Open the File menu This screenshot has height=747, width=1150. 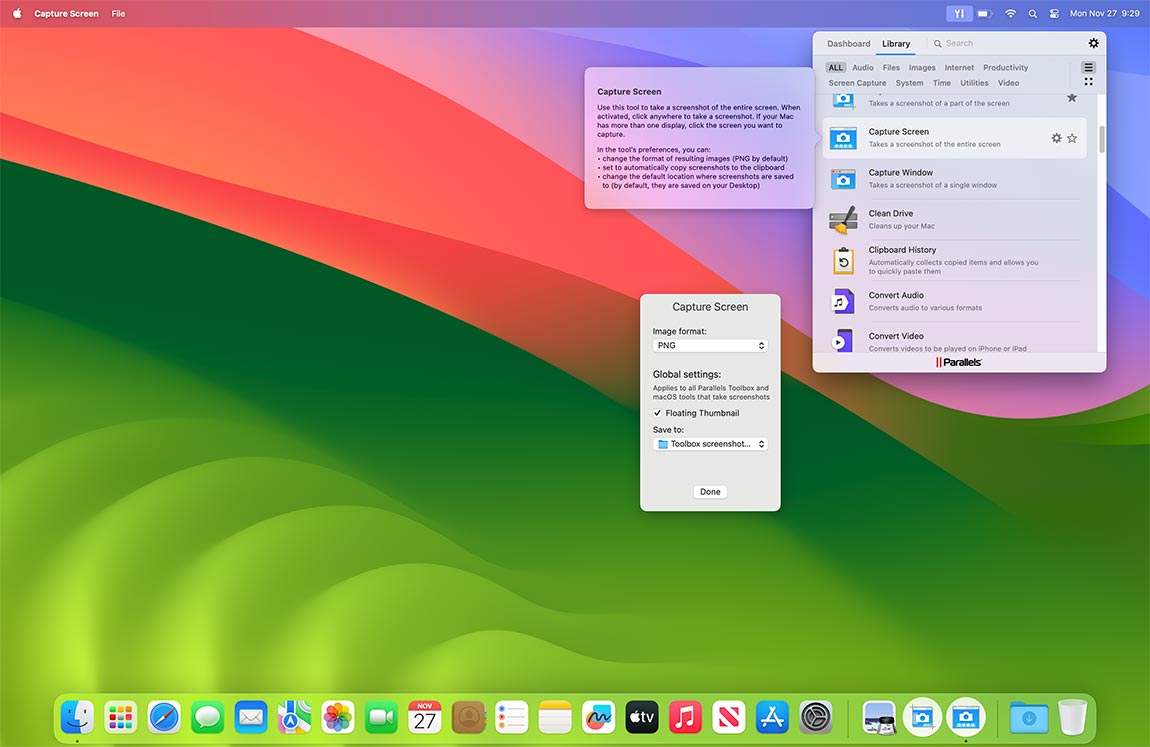pos(118,14)
